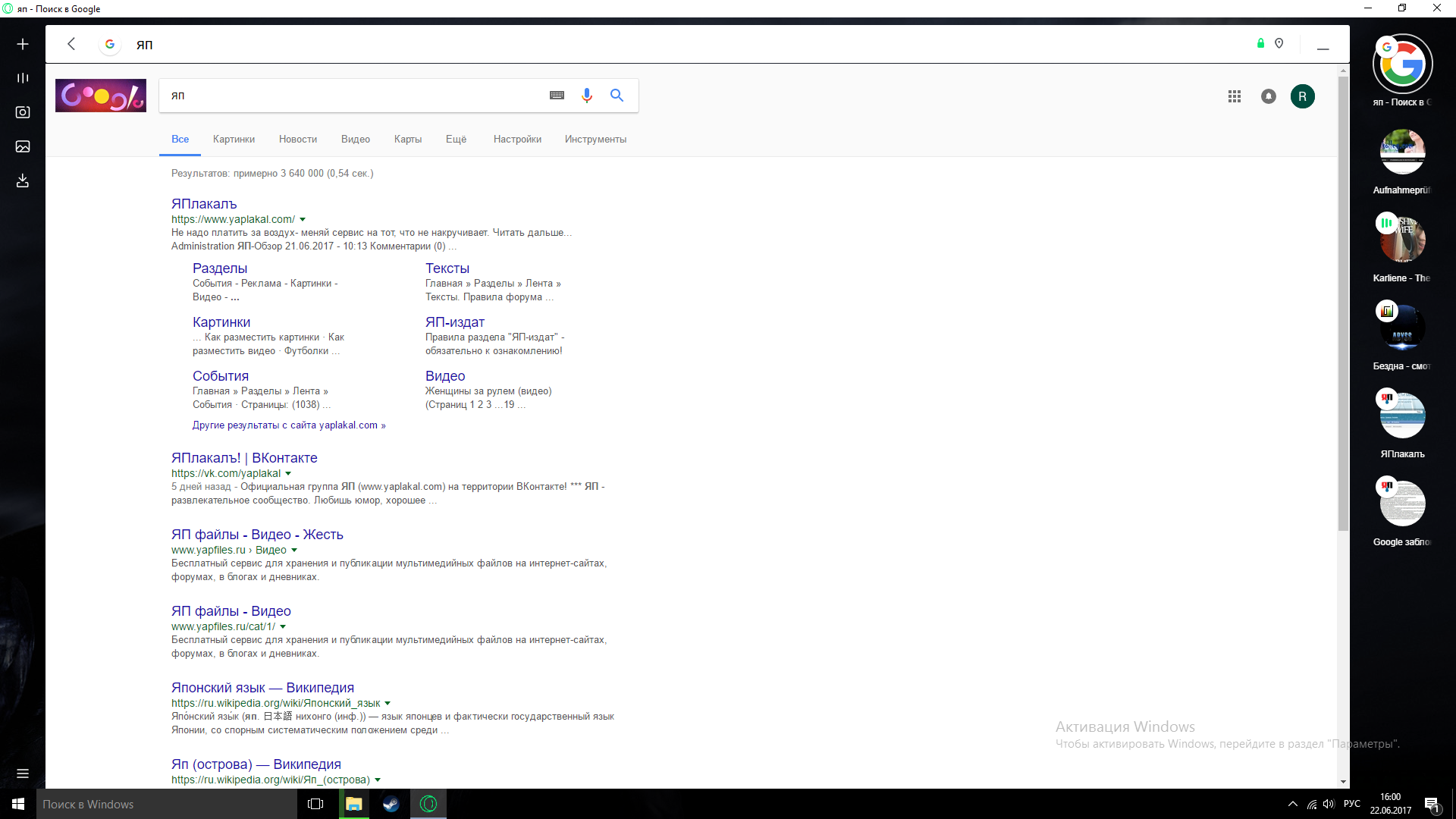This screenshot has width=1456, height=819.
Task: Open the Японский язык — Википедия result
Action: point(262,688)
